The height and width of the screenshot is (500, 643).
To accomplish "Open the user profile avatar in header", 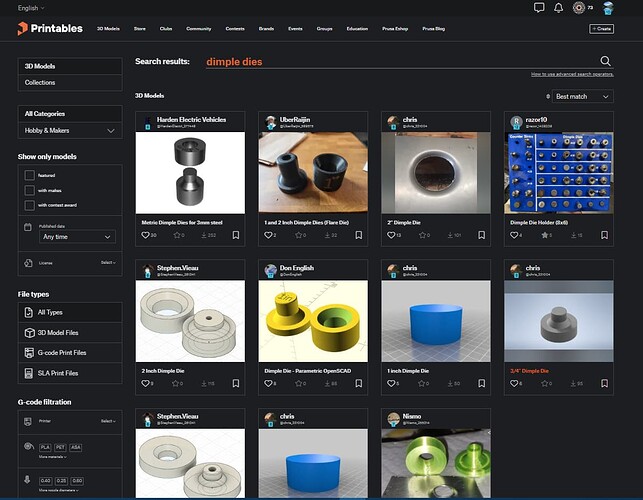I will pyautogui.click(x=608, y=8).
